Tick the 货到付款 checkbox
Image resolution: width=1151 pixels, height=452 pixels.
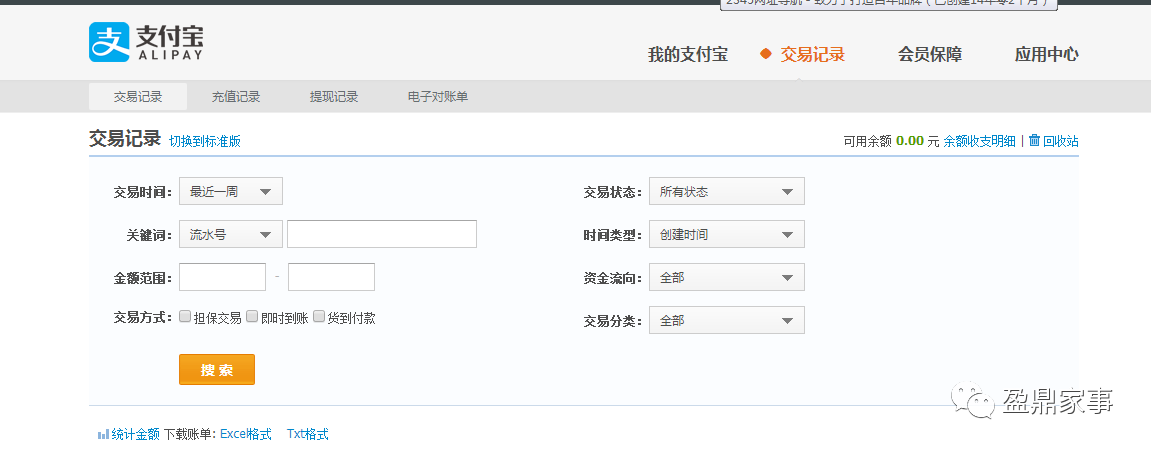click(x=319, y=317)
